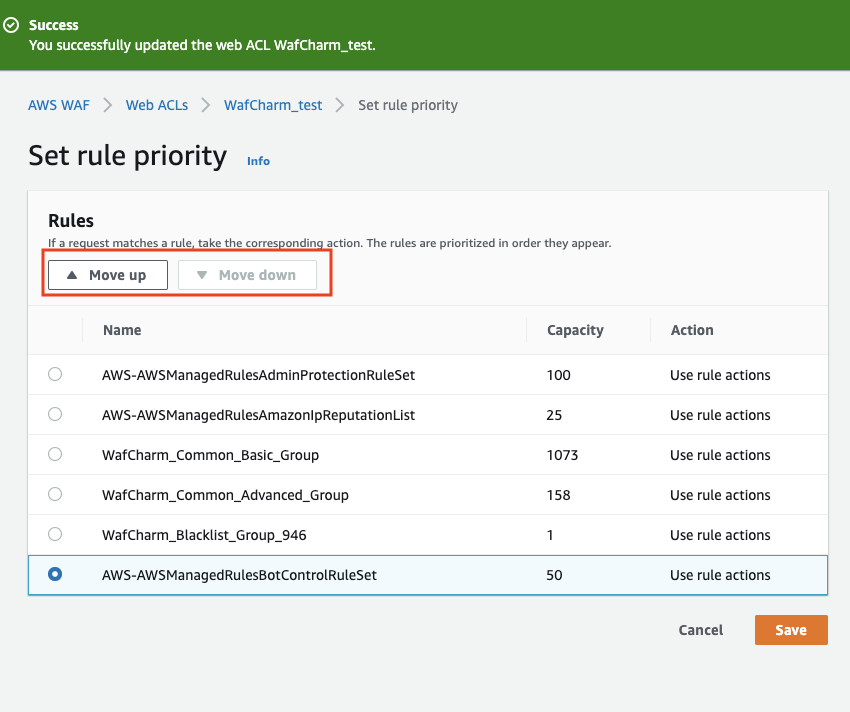The height and width of the screenshot is (712, 850).
Task: Select AWS-AWSManagedRulesAmazonIpReputationList radio button
Action: (x=55, y=414)
